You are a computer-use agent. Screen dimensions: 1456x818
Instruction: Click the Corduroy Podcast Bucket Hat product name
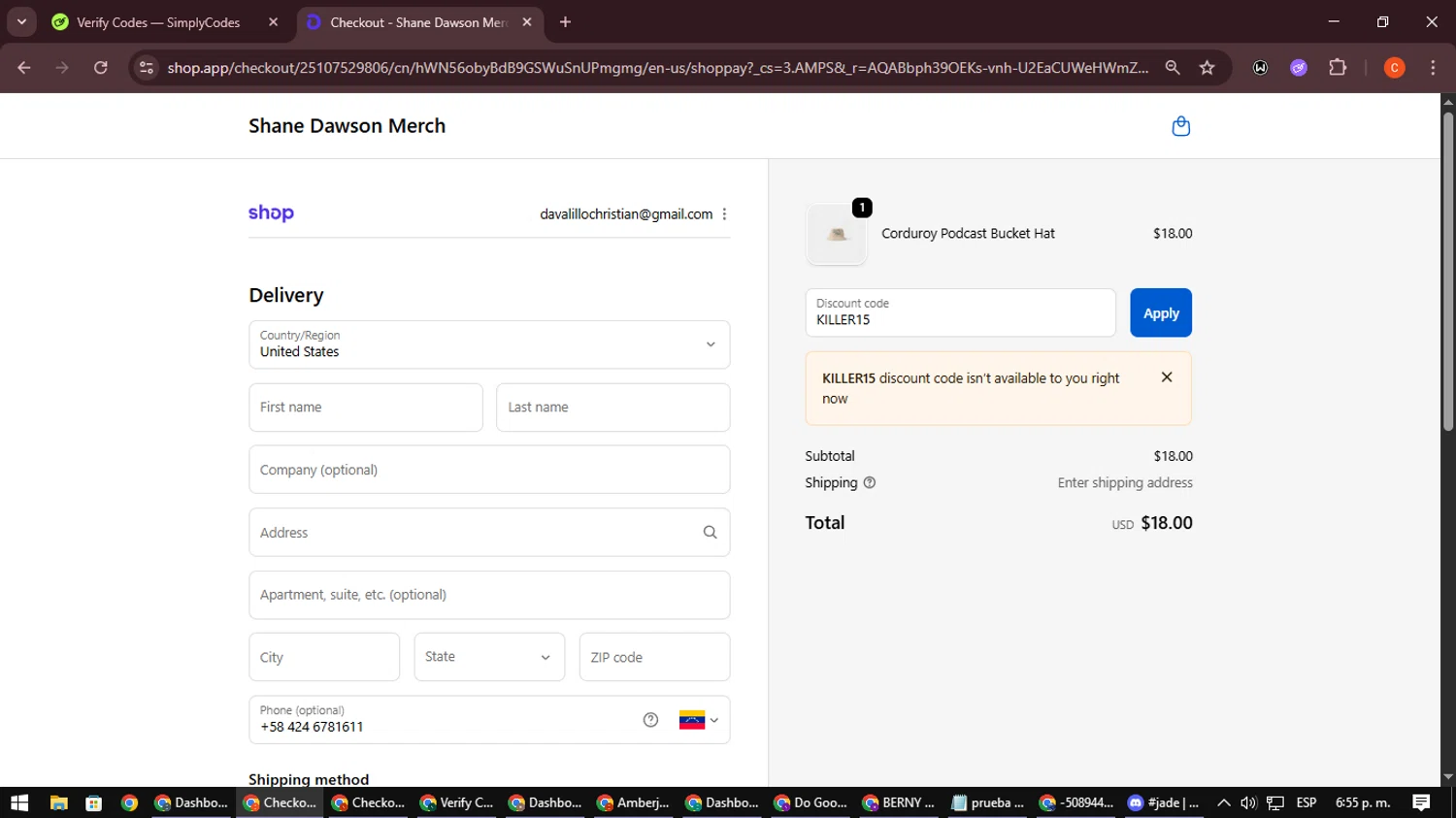tap(968, 234)
